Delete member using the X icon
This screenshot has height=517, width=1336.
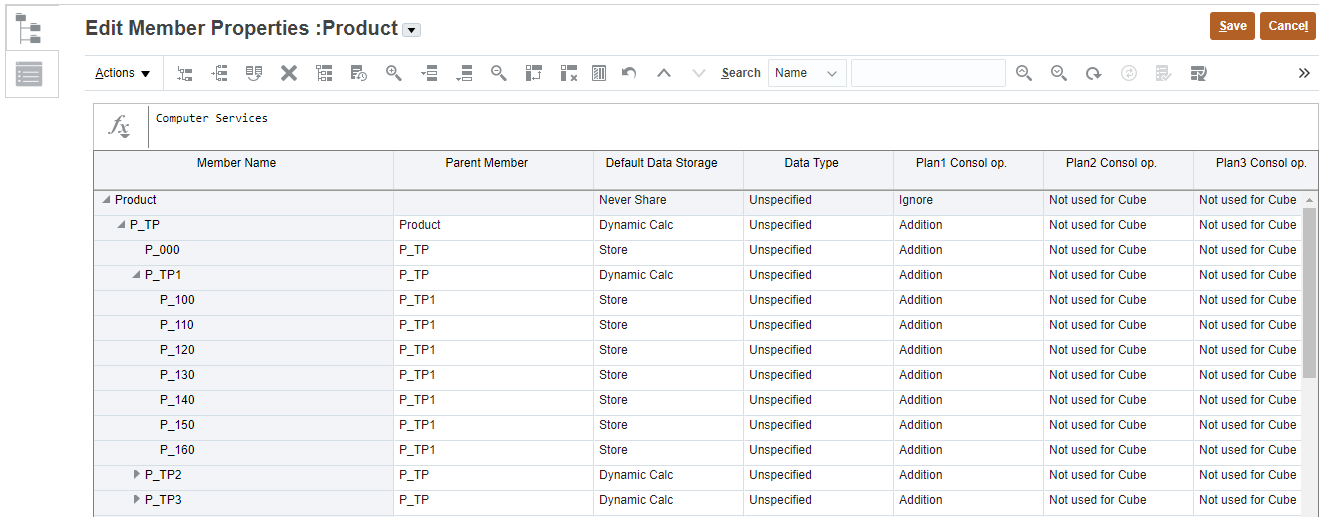[289, 73]
